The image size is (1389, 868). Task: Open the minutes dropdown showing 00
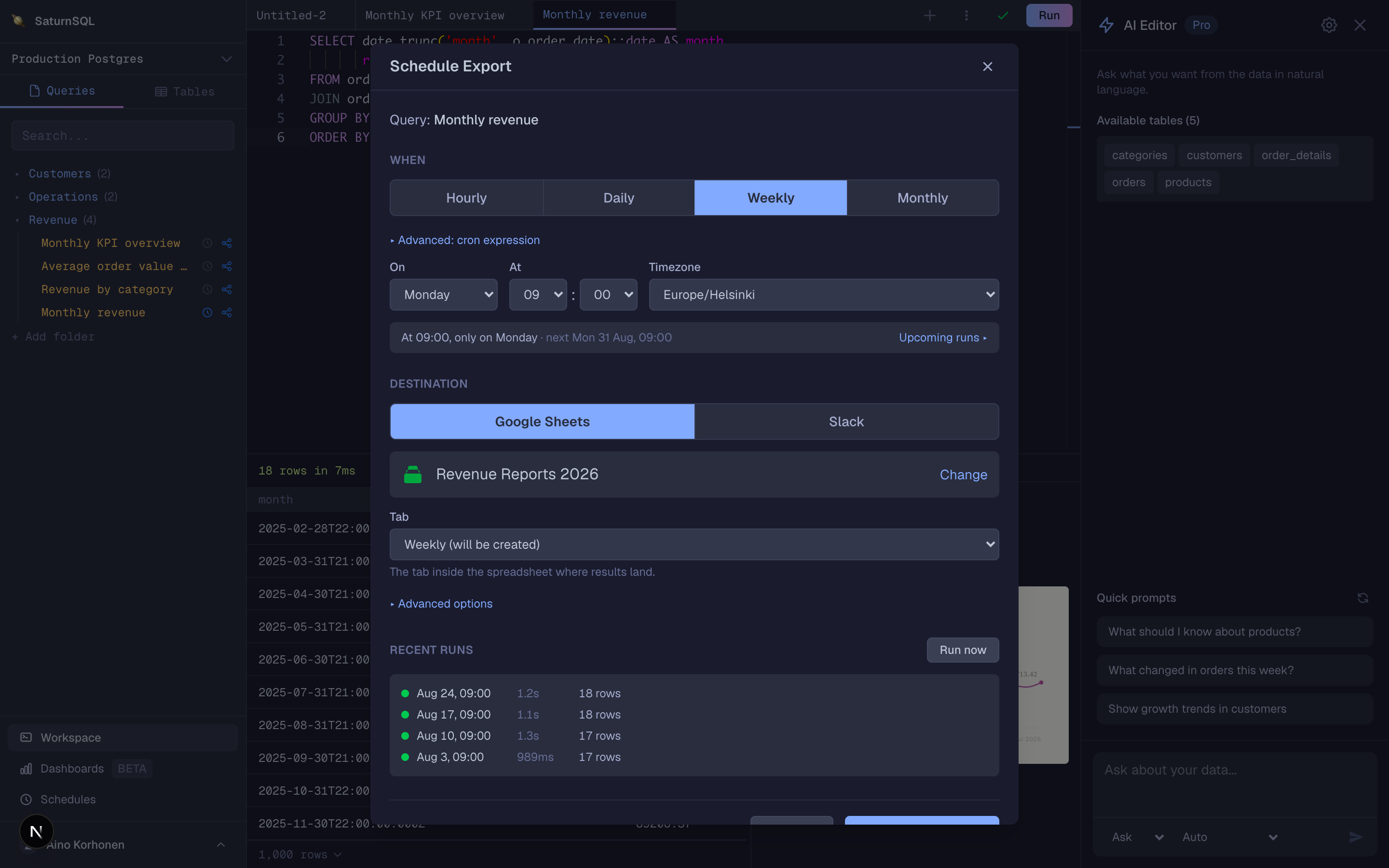pyautogui.click(x=608, y=295)
